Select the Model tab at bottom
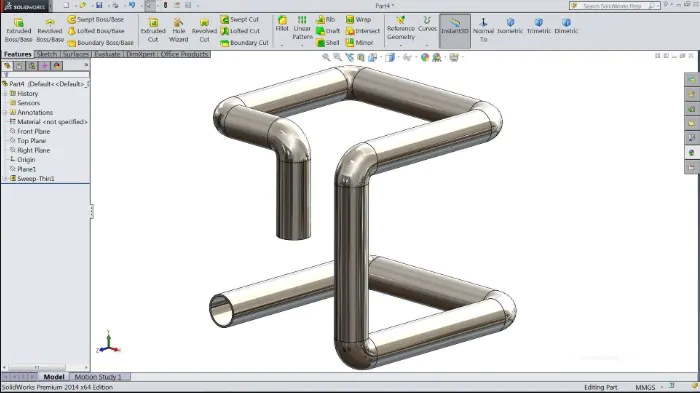 54,377
